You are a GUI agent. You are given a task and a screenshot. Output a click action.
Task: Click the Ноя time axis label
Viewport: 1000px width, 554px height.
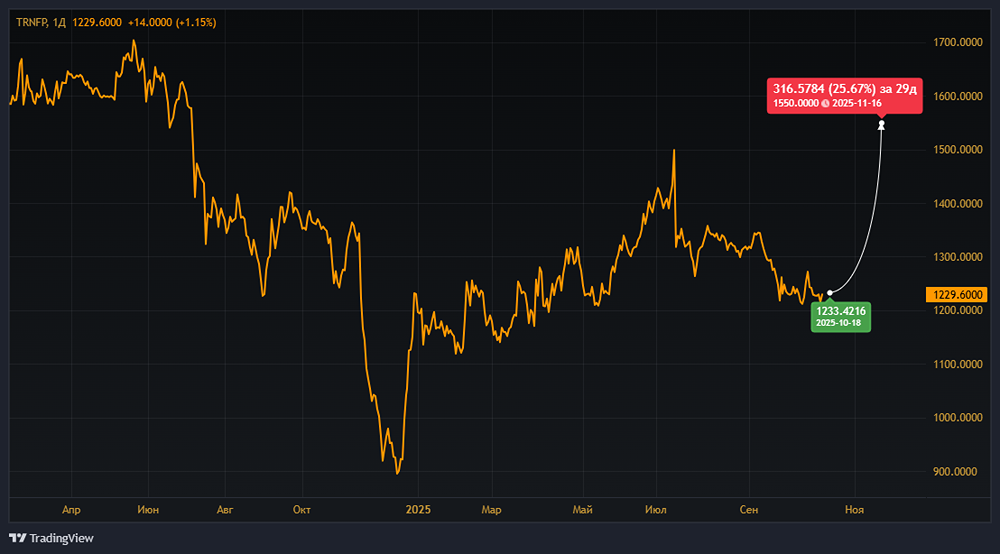(854, 510)
